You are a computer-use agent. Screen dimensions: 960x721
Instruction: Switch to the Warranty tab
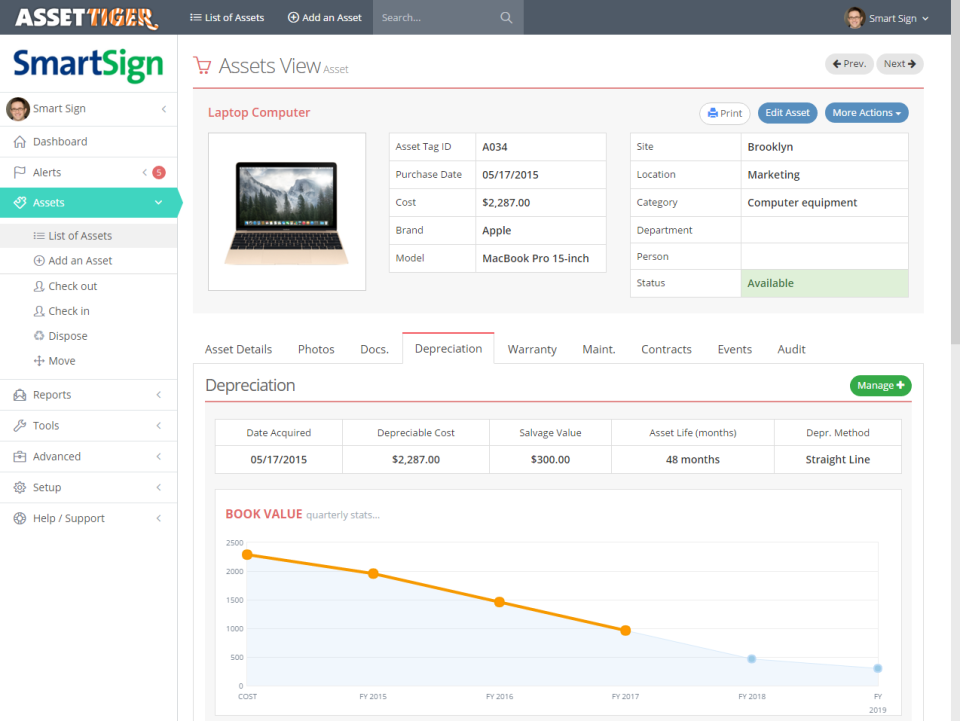[x=532, y=349]
